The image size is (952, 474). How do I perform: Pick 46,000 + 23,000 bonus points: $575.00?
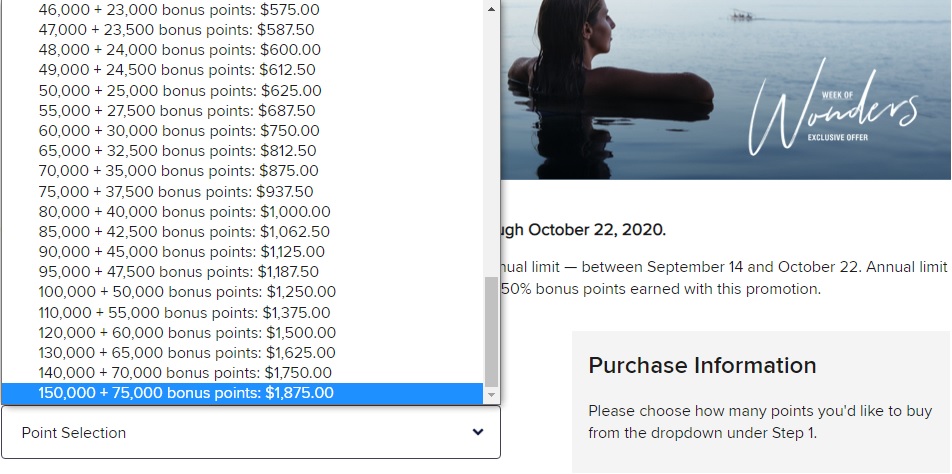coord(178,10)
